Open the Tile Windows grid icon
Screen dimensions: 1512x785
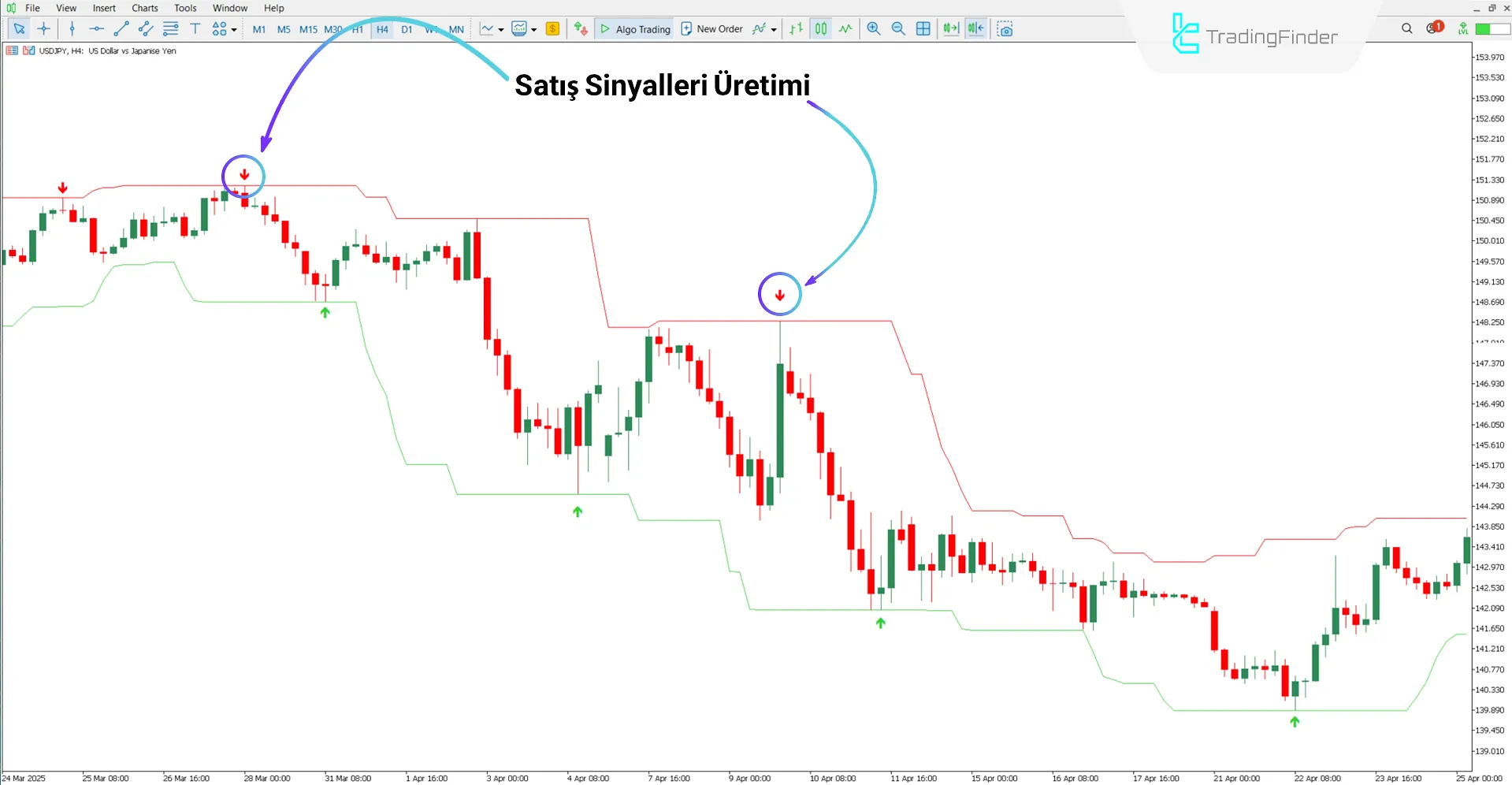923,28
